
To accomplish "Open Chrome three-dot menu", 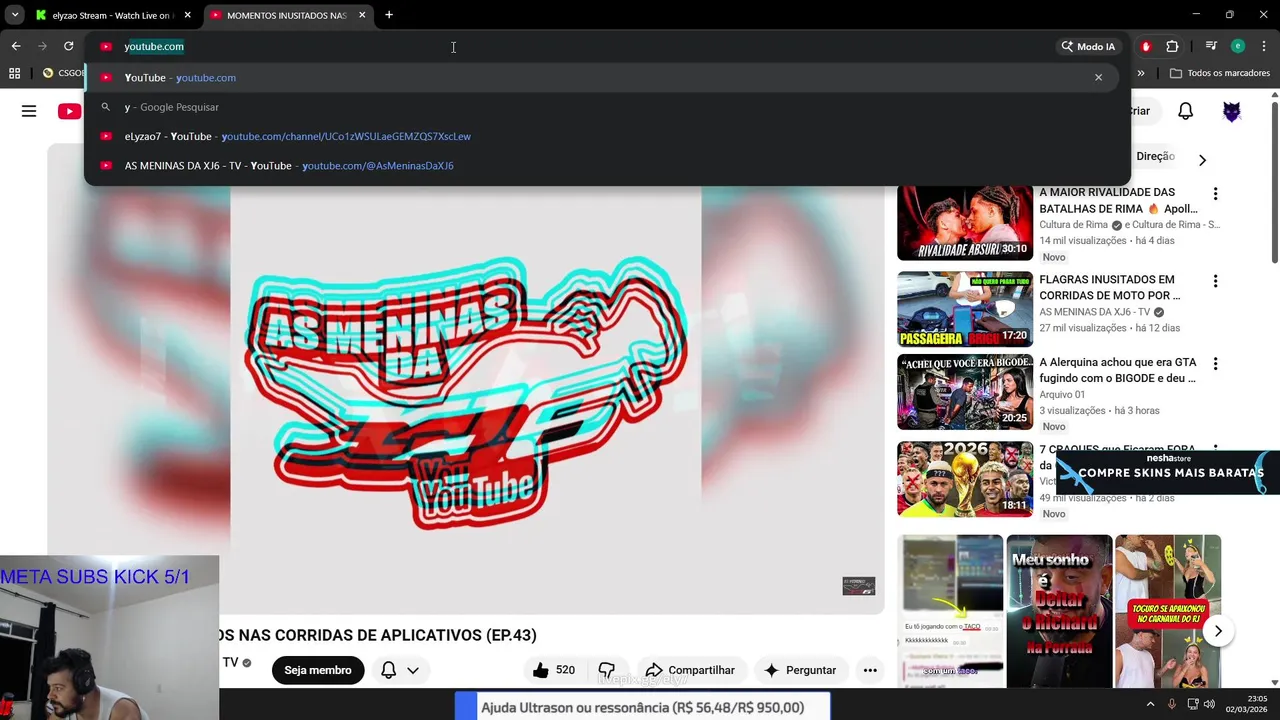I will (1264, 46).
